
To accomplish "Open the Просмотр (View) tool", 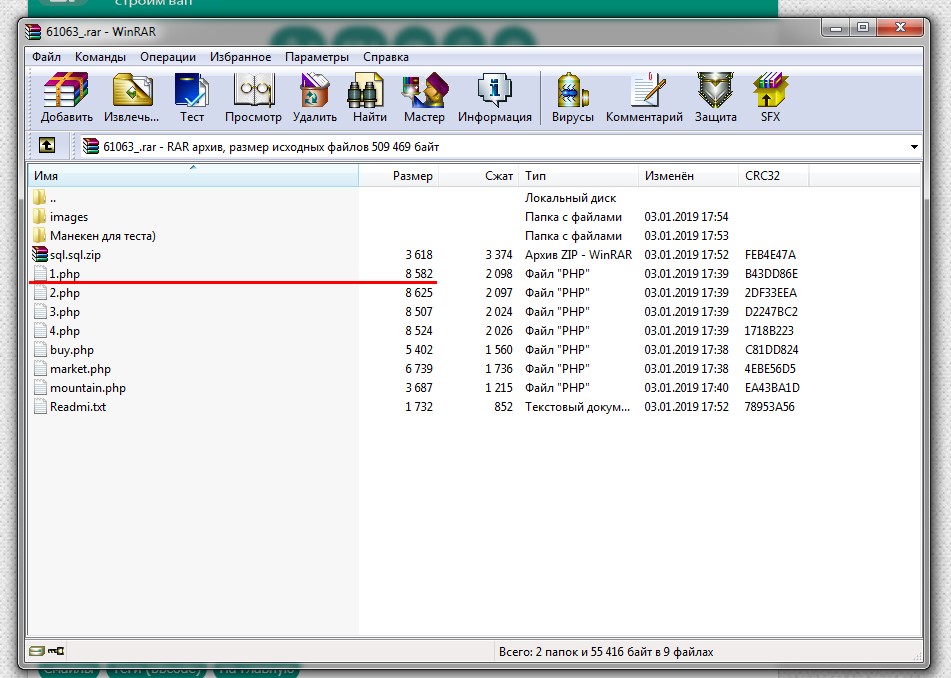I will click(254, 98).
